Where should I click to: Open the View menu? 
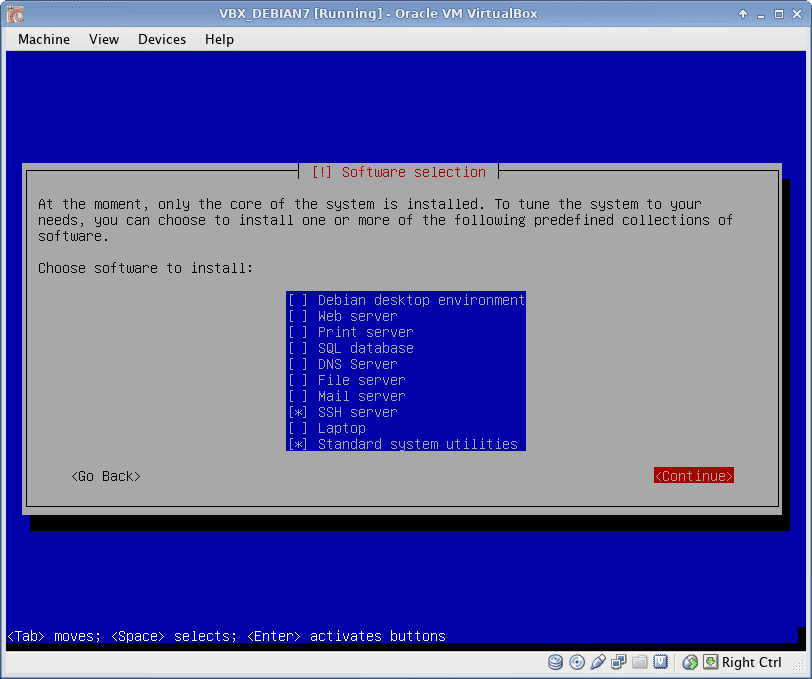click(104, 39)
